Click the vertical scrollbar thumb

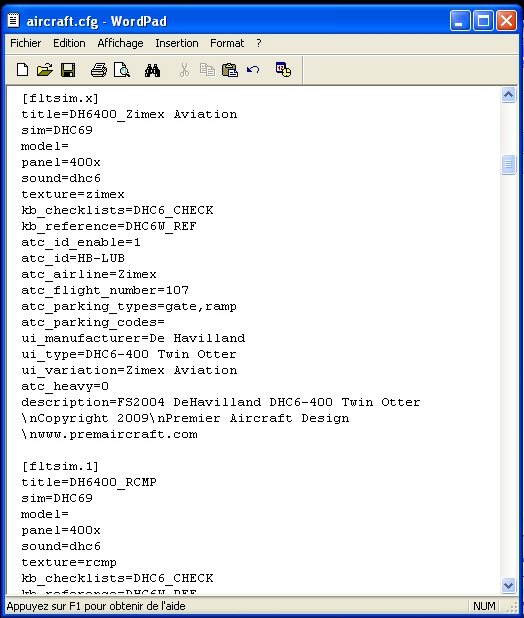(x=509, y=164)
